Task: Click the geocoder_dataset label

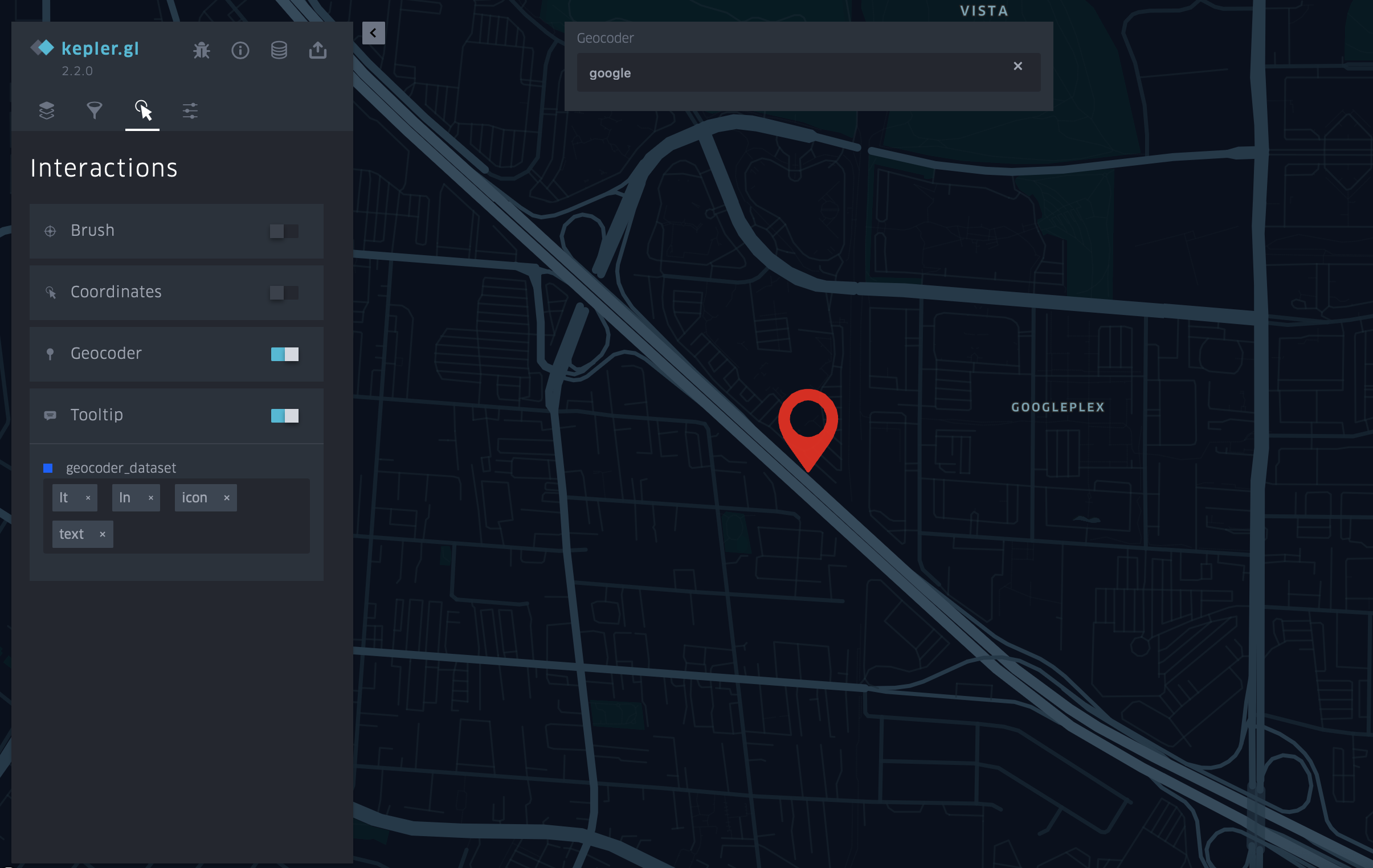Action: pyautogui.click(x=121, y=468)
